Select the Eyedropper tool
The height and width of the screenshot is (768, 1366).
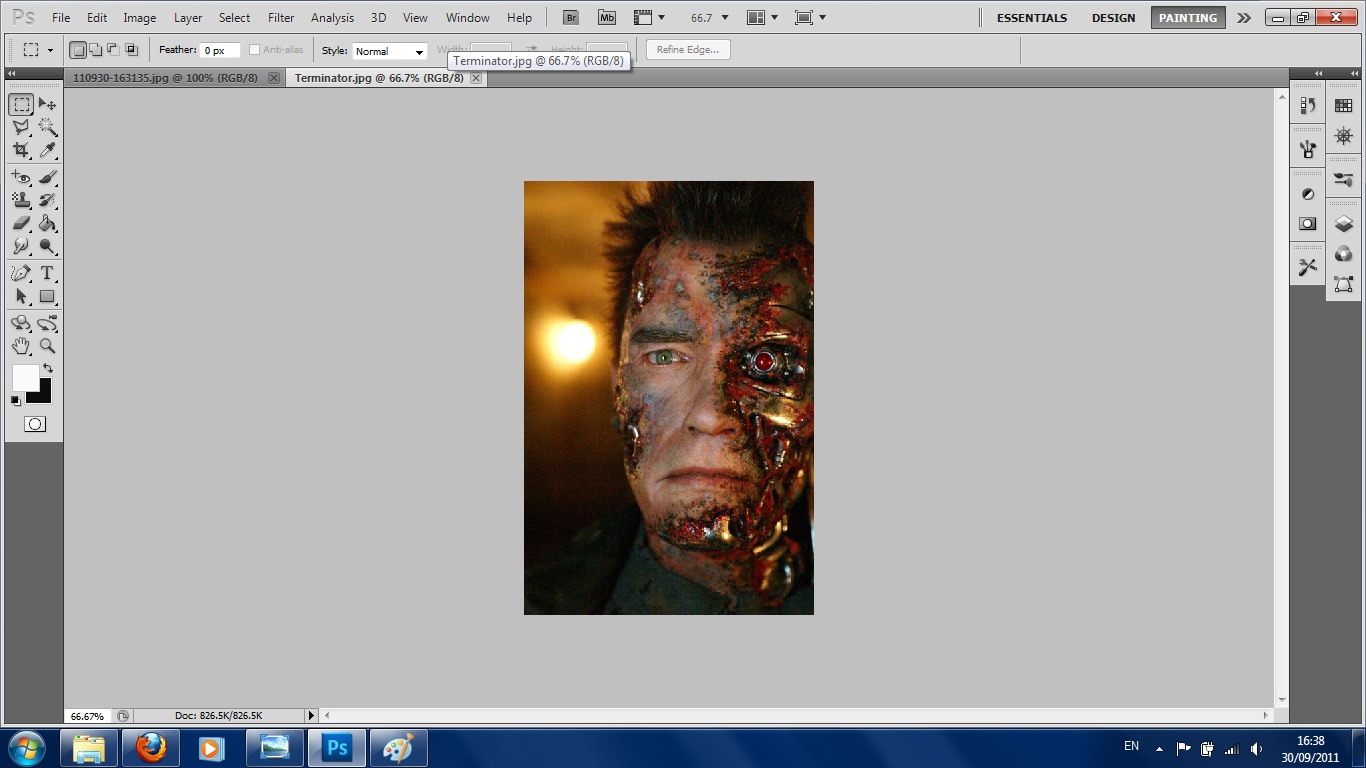47,150
